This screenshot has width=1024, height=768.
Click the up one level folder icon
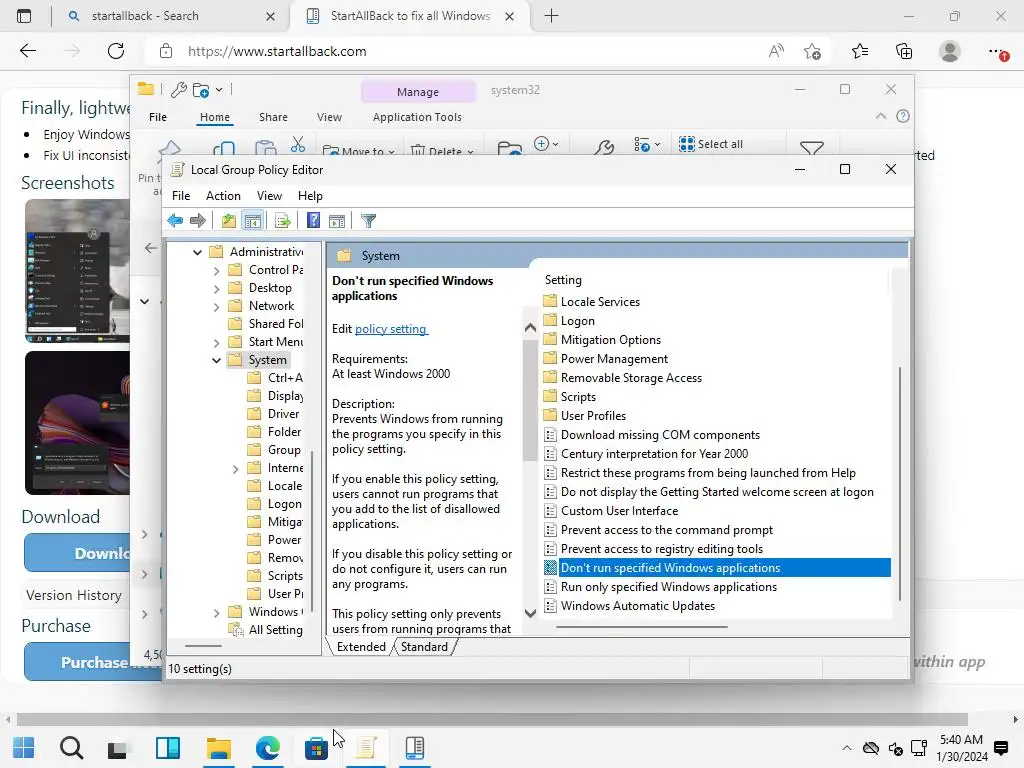(x=229, y=221)
